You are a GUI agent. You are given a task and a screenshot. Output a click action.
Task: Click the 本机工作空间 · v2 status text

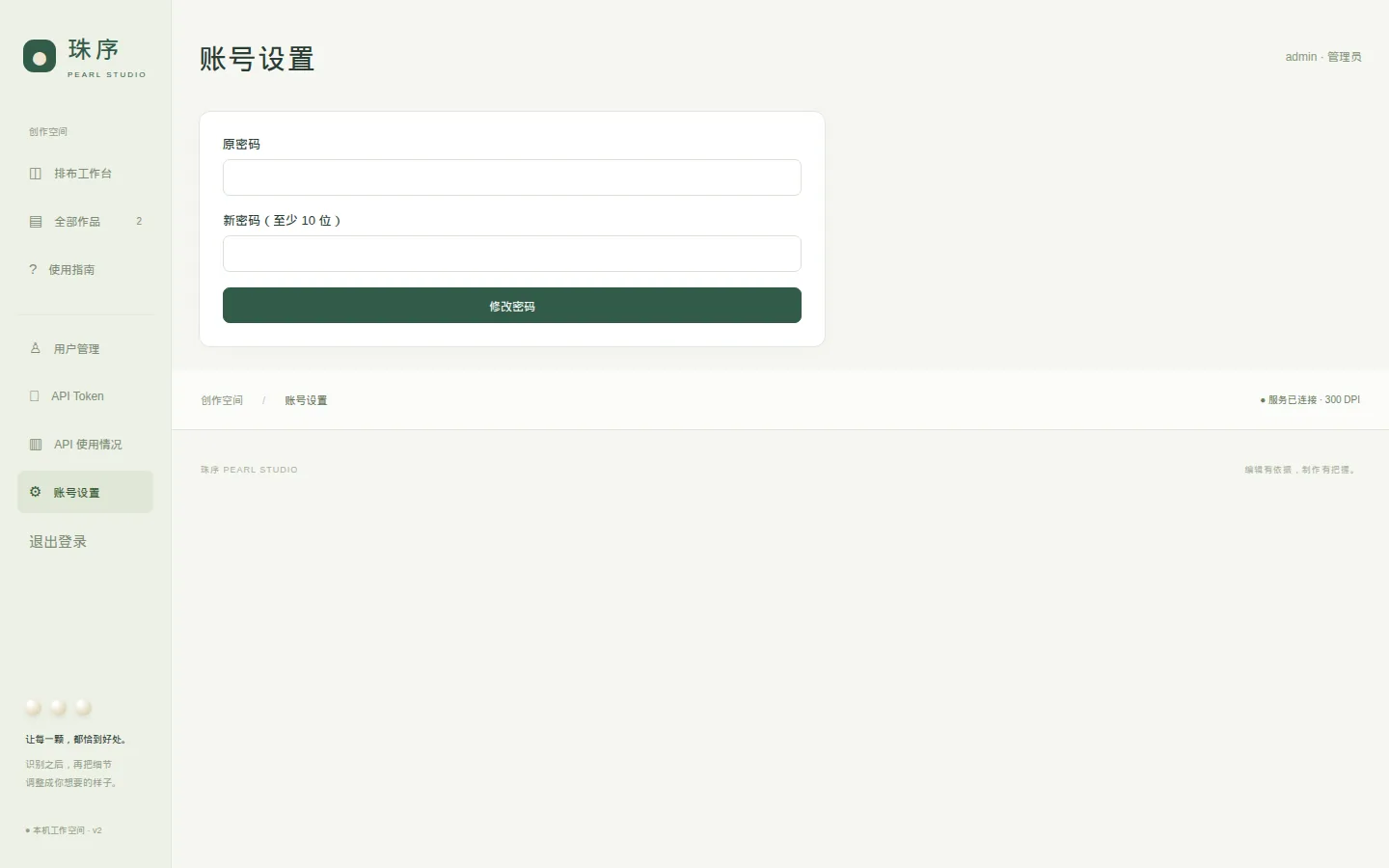(x=64, y=830)
